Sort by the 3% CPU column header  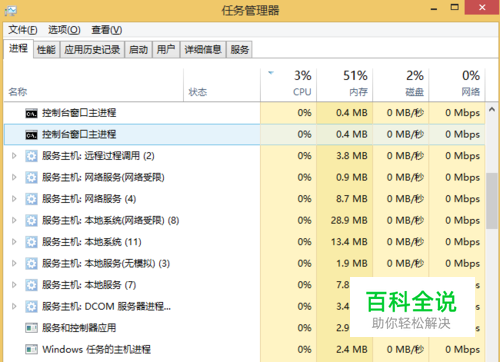click(288, 85)
